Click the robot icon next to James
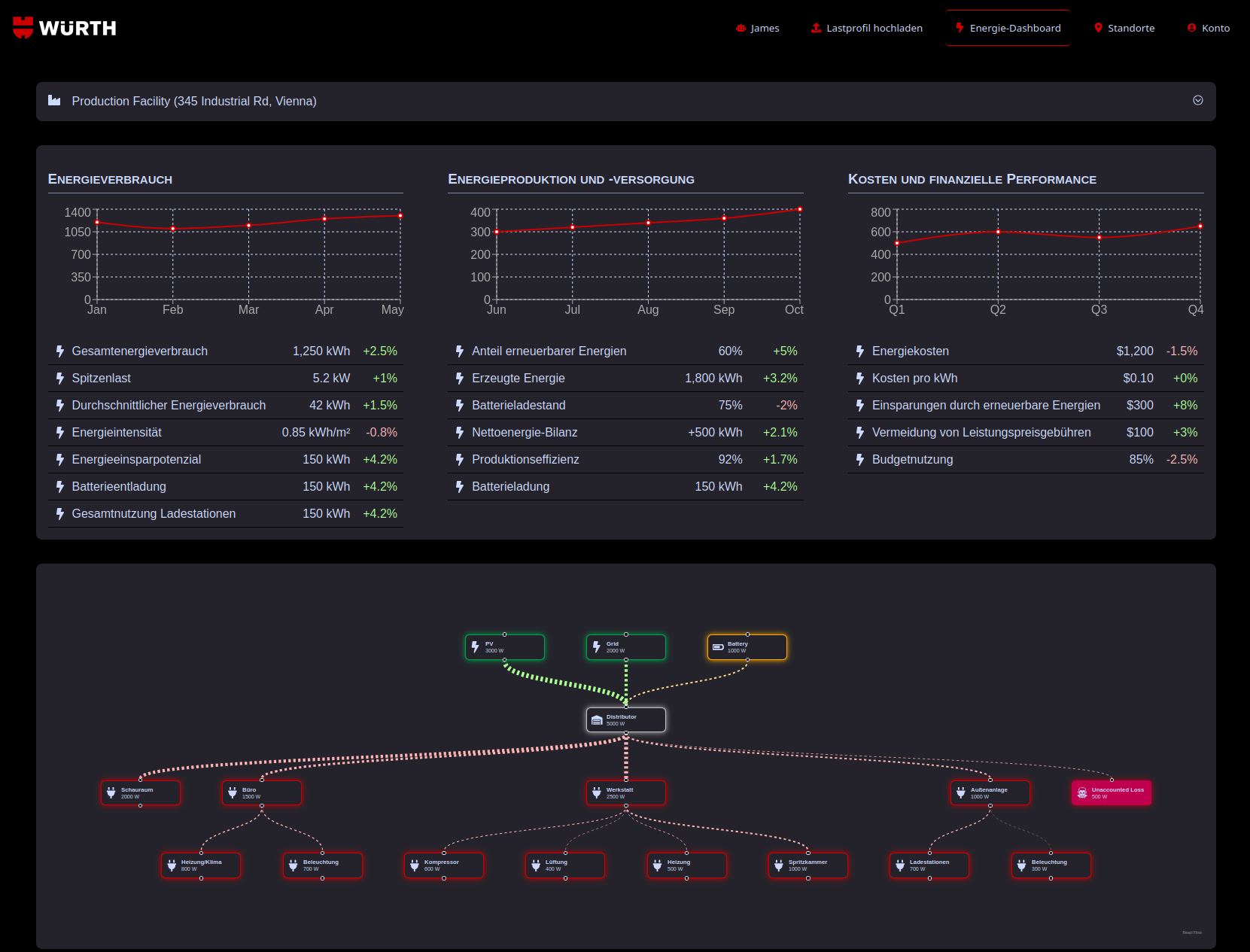Screen dimensions: 1250x952 pos(741,28)
